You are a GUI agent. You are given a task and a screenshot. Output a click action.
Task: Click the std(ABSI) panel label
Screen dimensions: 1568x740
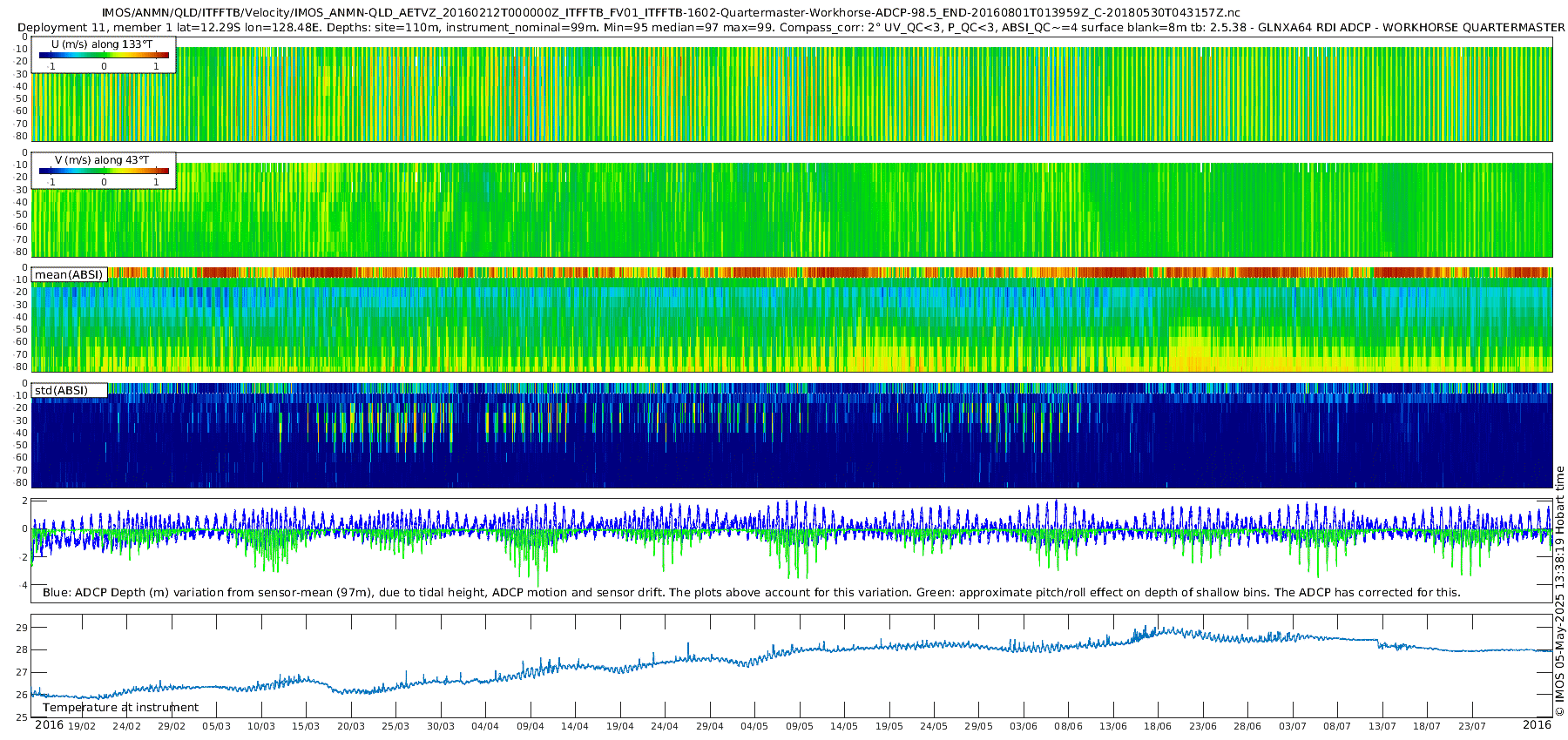point(61,390)
